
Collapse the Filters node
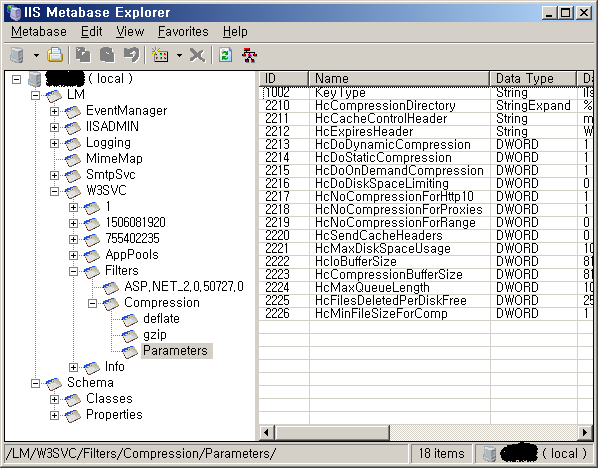coord(74,272)
